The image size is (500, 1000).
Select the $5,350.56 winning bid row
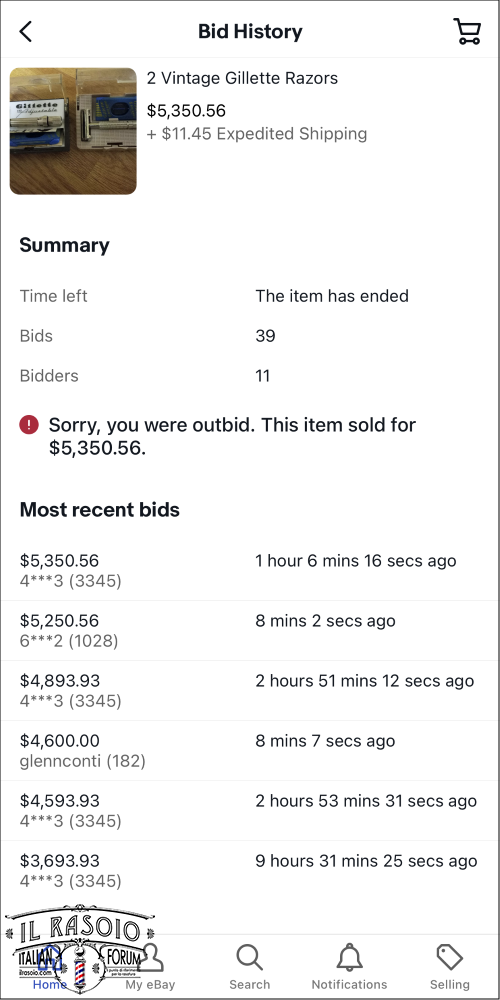tap(250, 571)
